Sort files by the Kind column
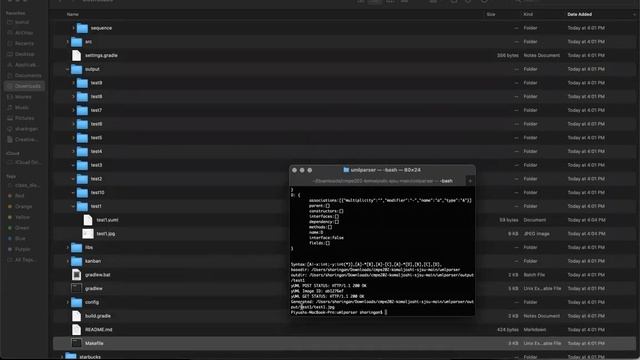 click(x=528, y=14)
